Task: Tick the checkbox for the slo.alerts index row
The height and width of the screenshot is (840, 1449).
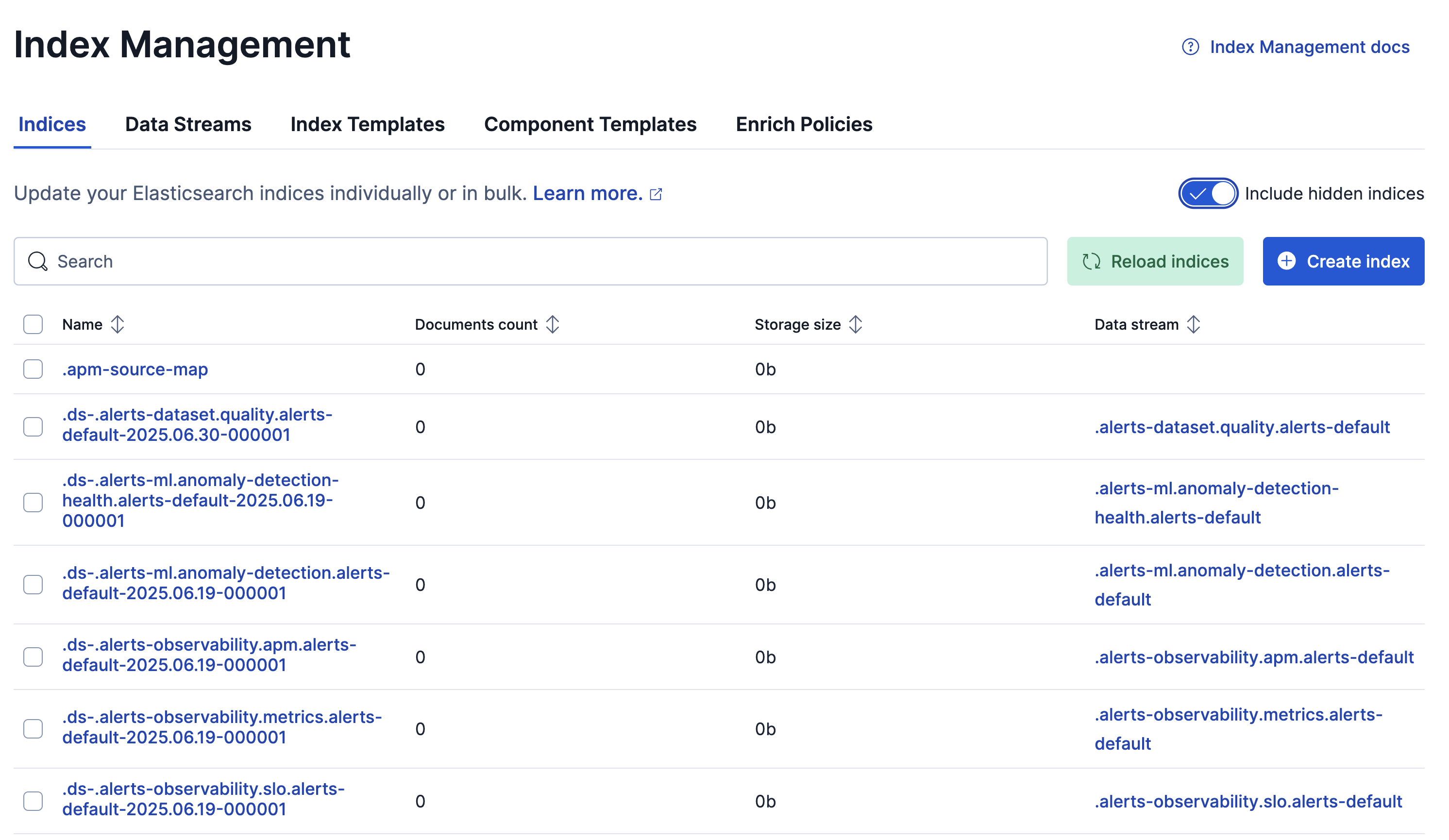Action: click(34, 801)
